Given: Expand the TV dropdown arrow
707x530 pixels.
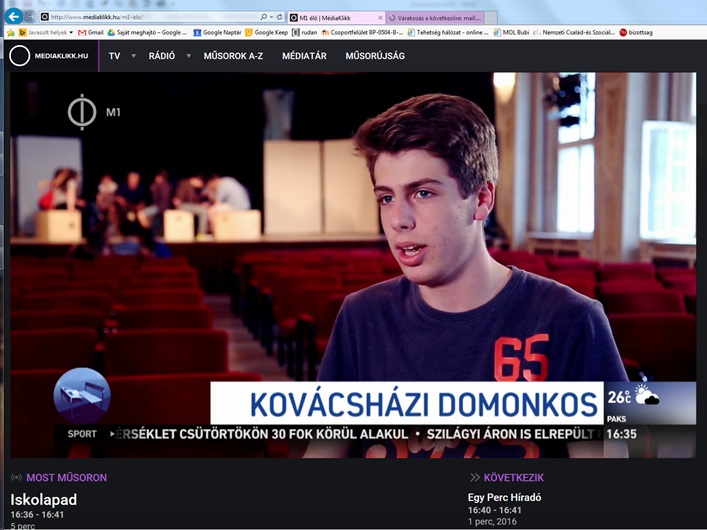Looking at the screenshot, I should point(133,56).
